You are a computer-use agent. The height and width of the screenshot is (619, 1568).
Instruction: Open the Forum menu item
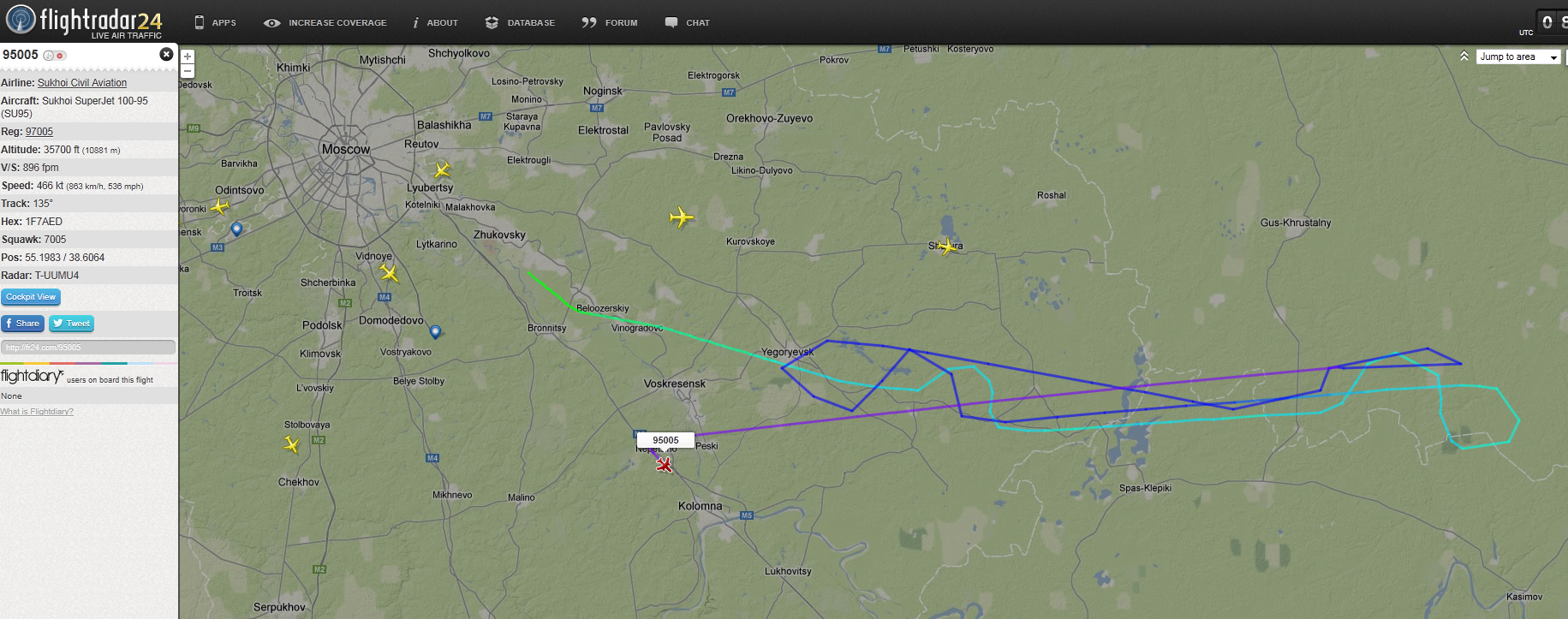610,22
